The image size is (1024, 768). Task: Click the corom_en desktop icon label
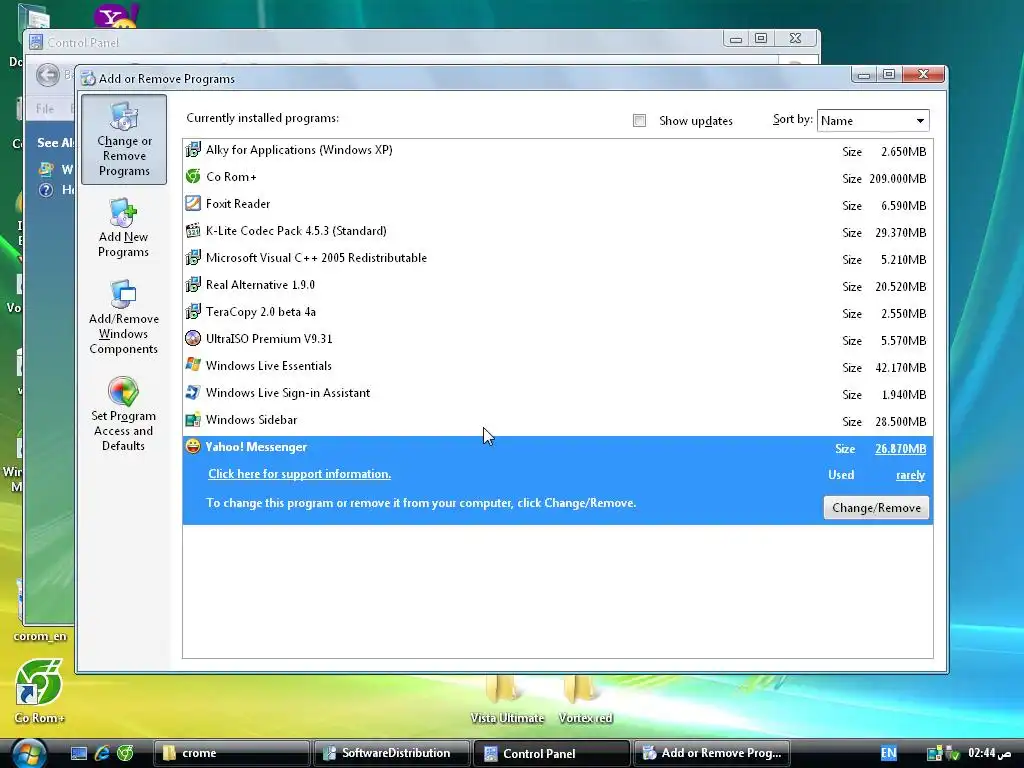click(x=40, y=636)
